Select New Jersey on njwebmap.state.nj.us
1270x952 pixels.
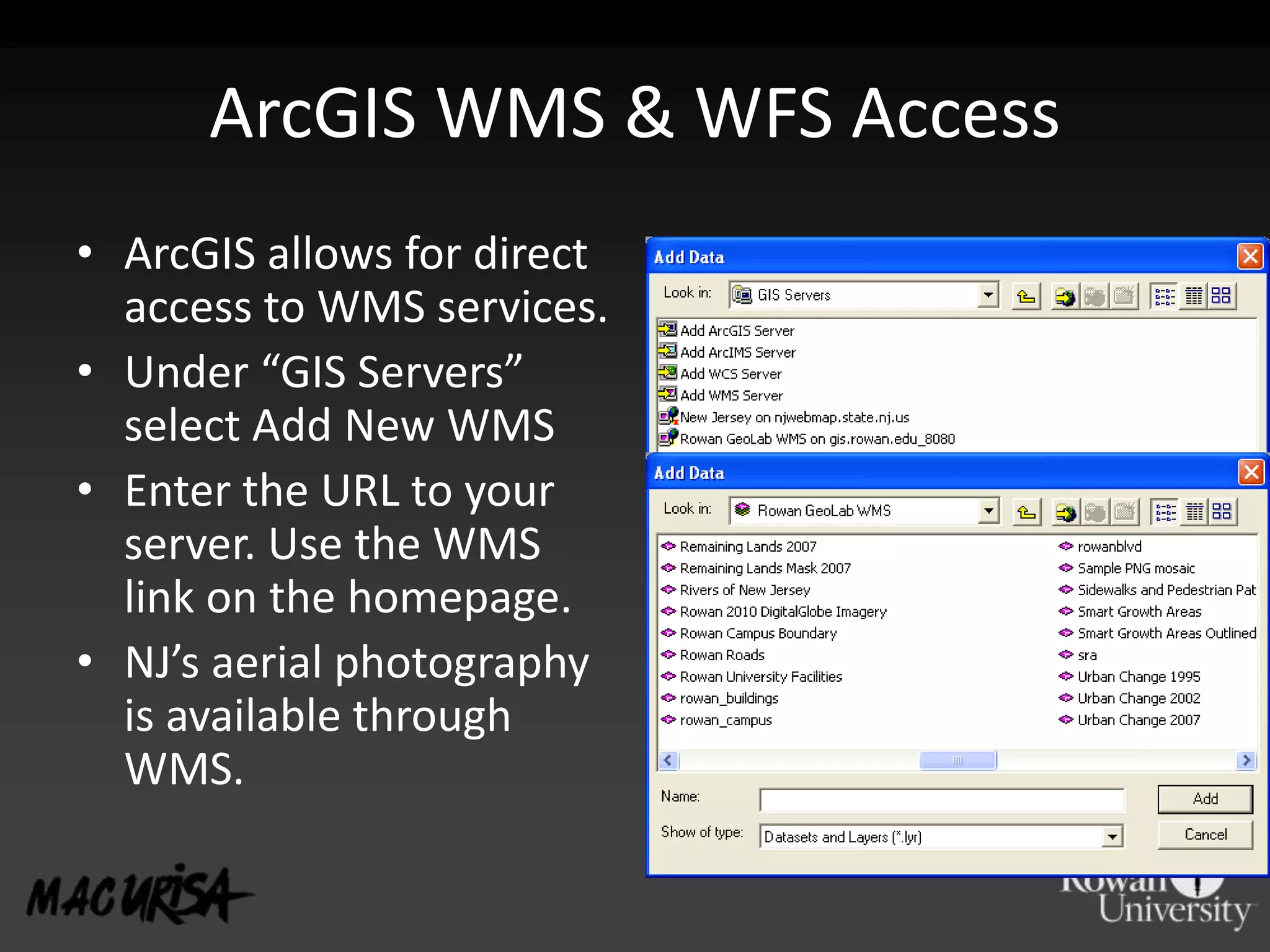pos(784,417)
